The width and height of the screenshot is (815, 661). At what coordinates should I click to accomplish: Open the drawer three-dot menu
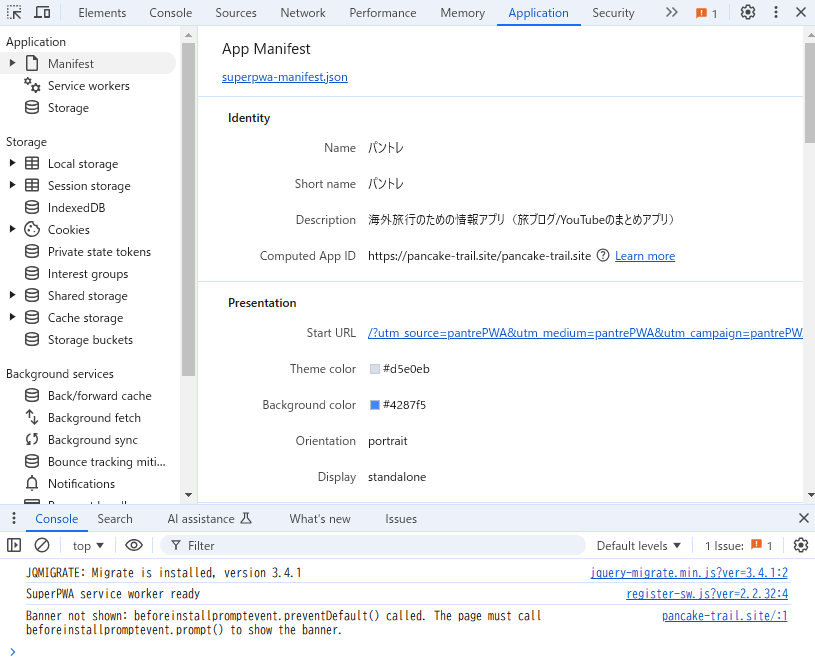pos(14,518)
